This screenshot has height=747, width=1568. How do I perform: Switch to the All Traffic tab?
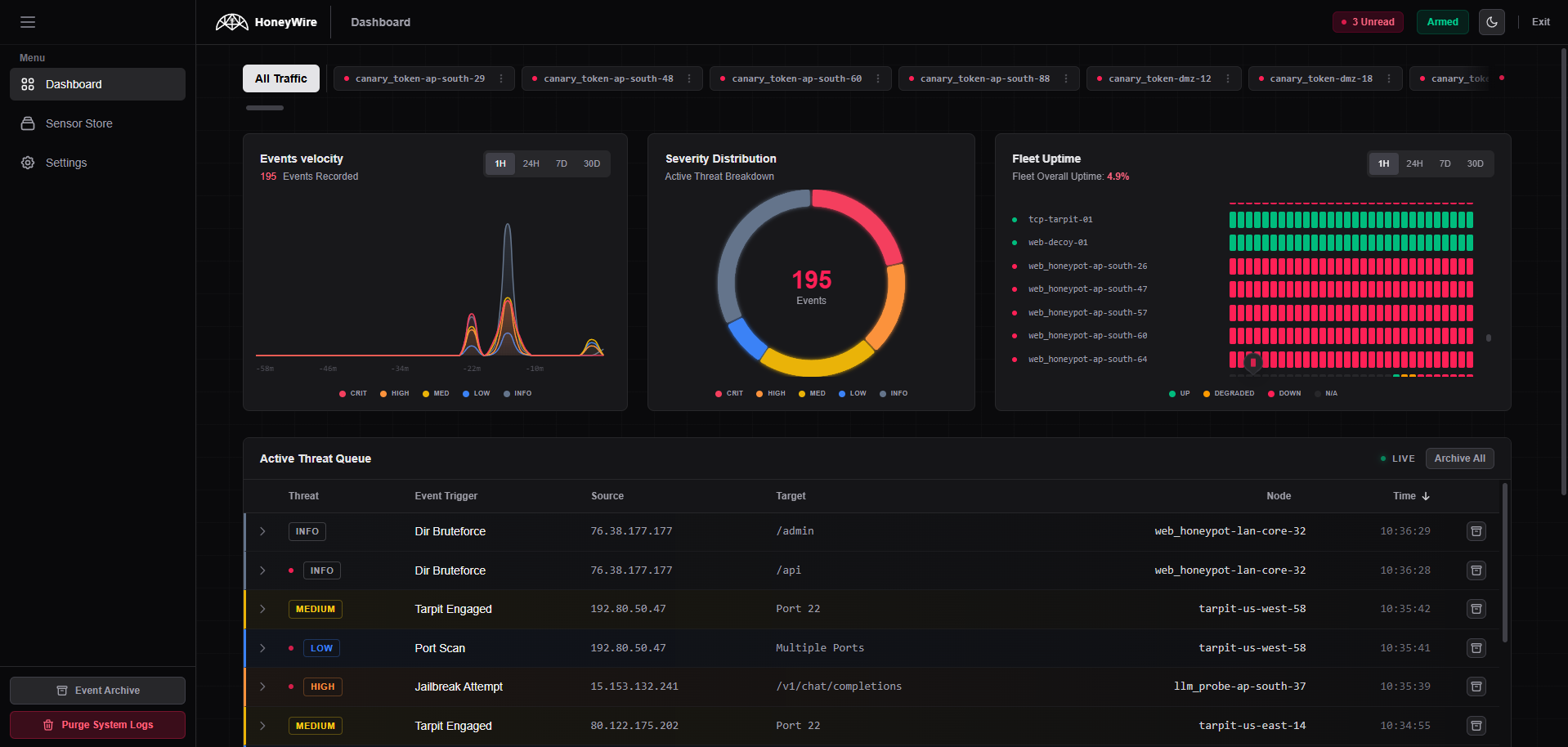280,78
